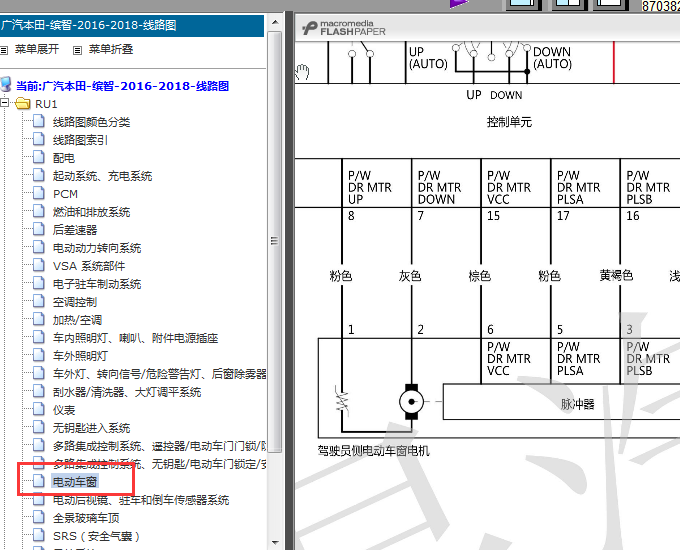Image resolution: width=680 pixels, height=550 pixels.
Task: Click the Macromedia FlashPaper logo
Action: point(344,28)
